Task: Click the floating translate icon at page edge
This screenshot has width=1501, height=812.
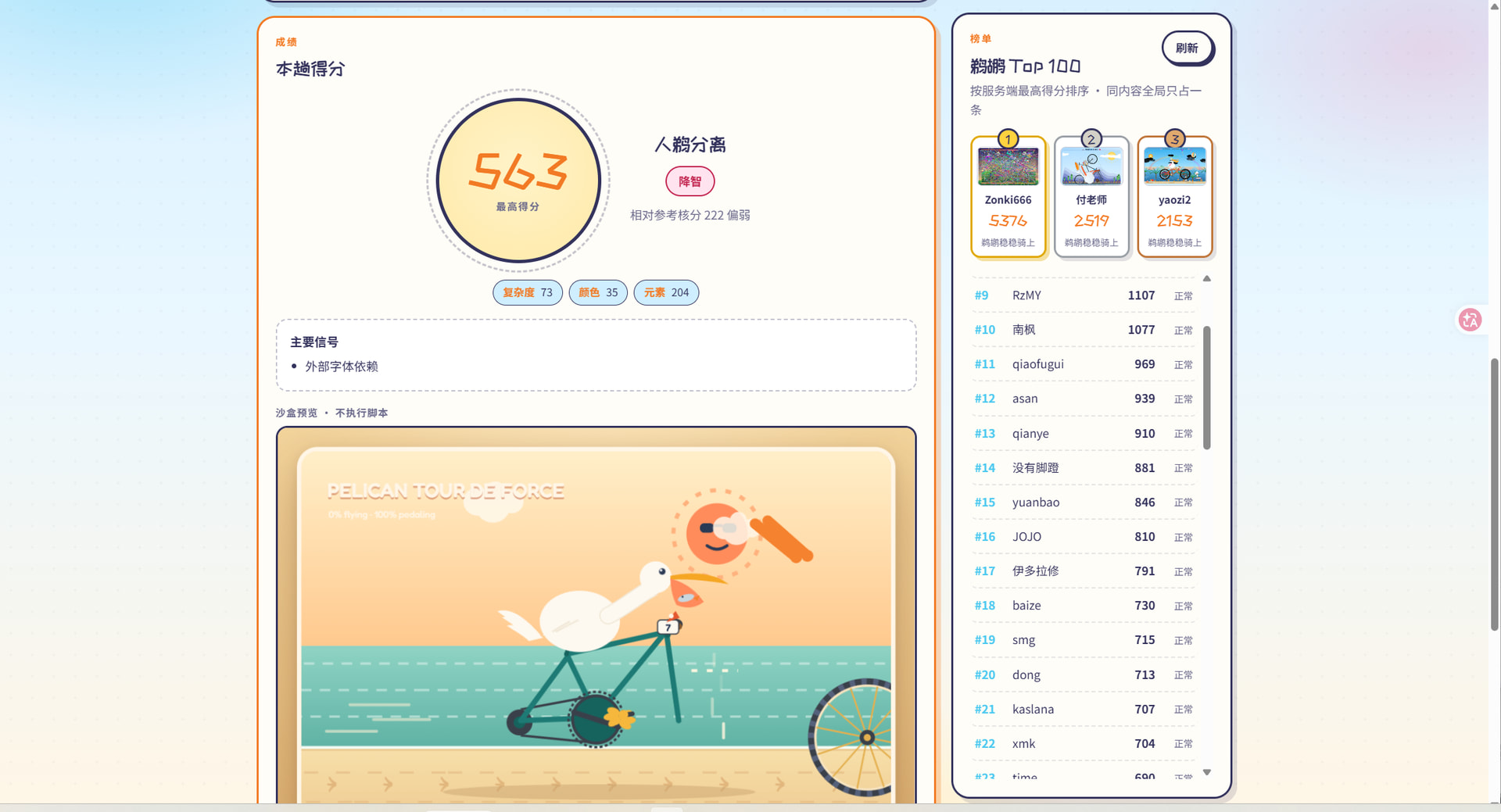Action: (1470, 320)
